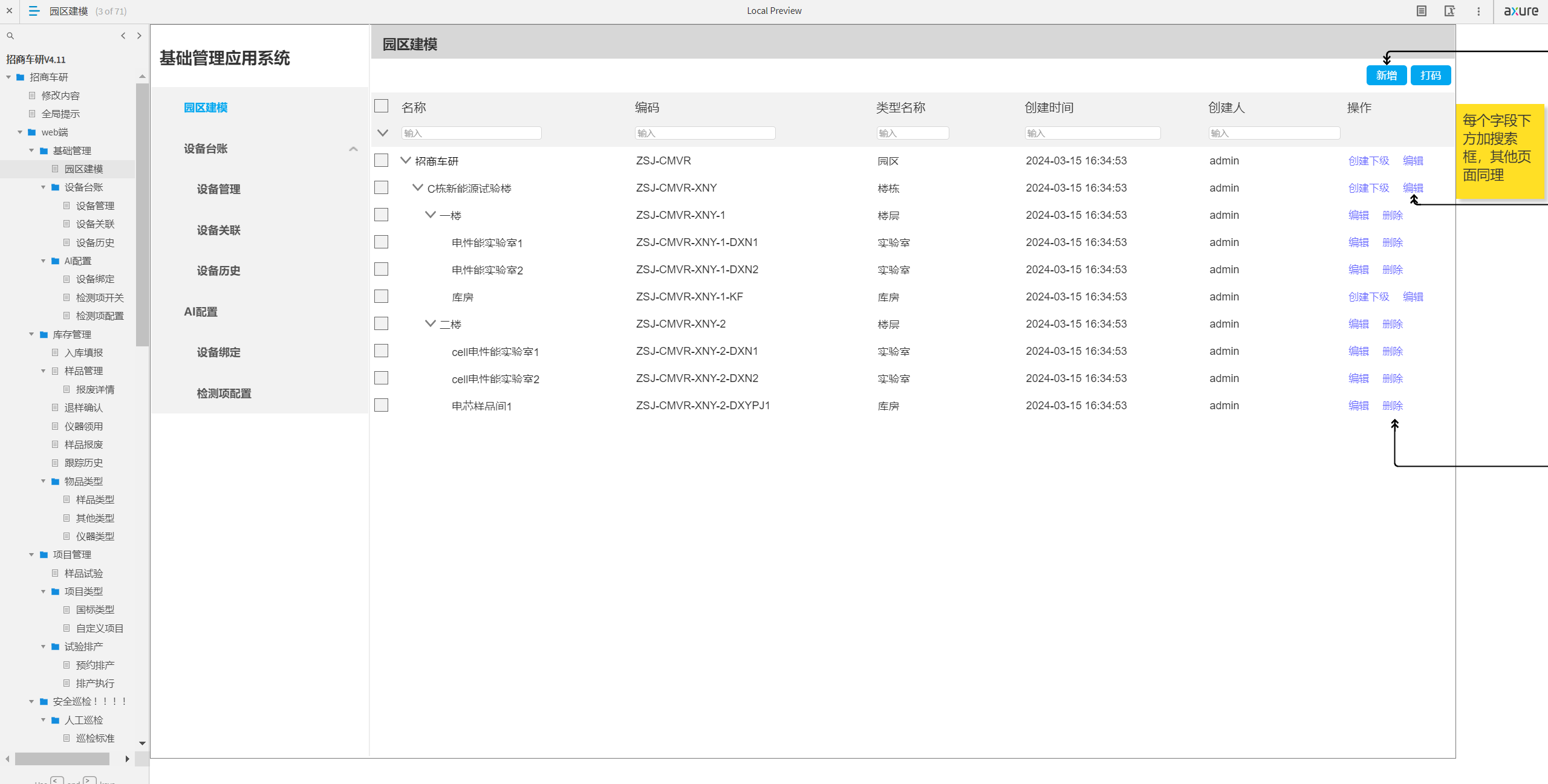
Task: Collapse the 样品管理 node triangle in sitemap
Action: click(43, 371)
